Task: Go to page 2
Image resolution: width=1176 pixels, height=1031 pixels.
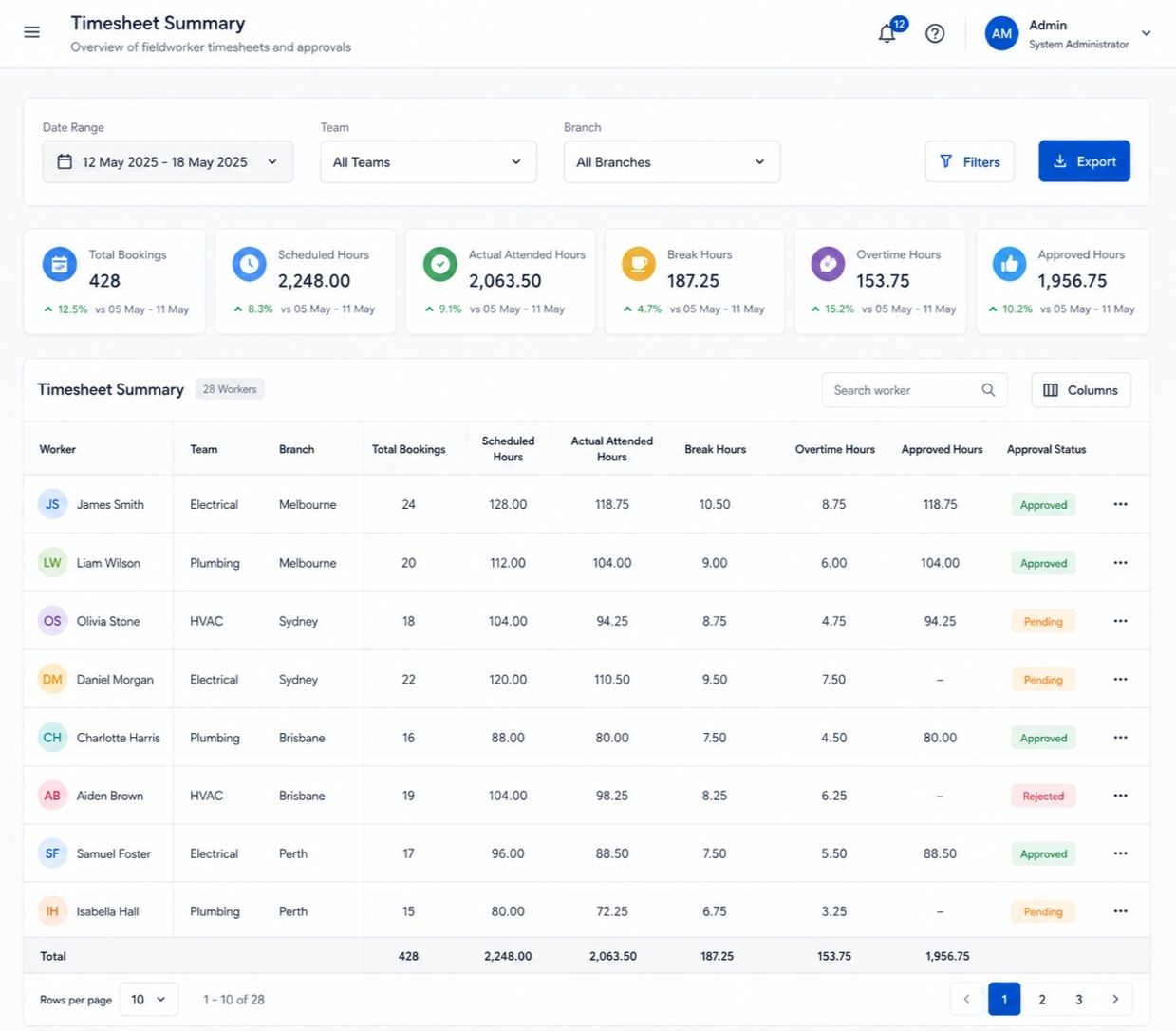Action: (x=1041, y=999)
